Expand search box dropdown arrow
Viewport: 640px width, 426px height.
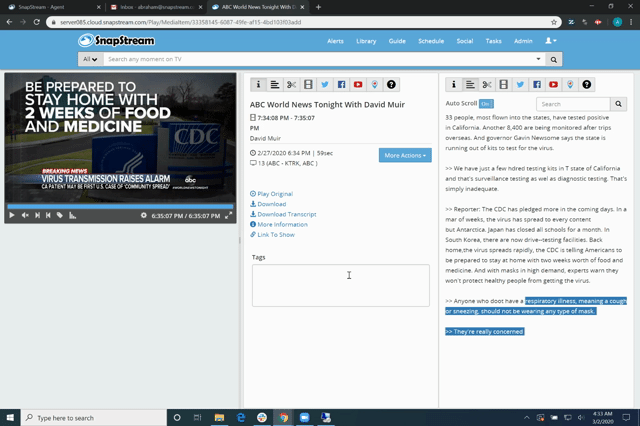coord(538,59)
